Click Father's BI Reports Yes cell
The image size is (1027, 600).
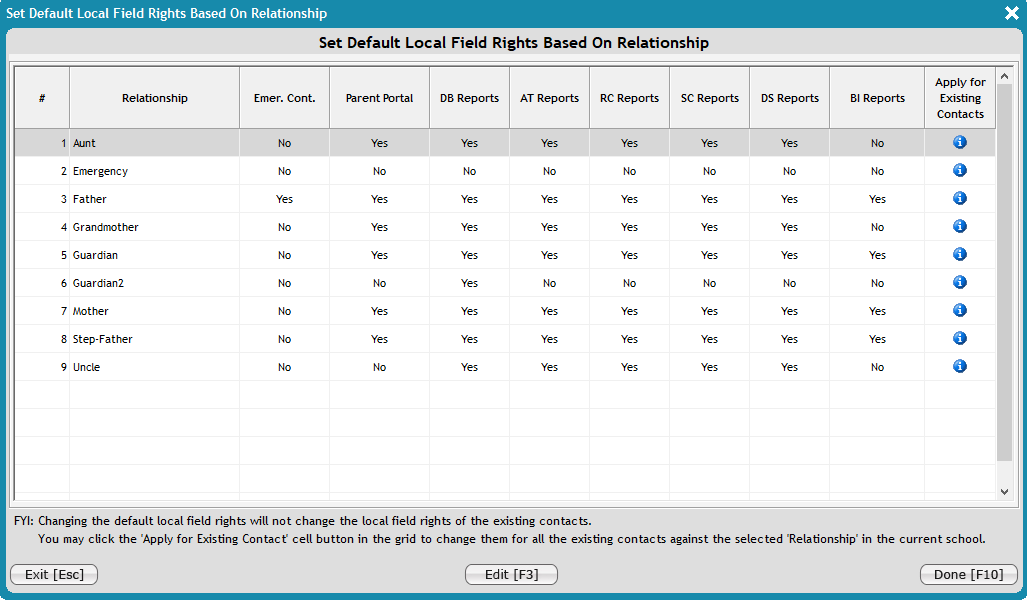click(x=877, y=199)
